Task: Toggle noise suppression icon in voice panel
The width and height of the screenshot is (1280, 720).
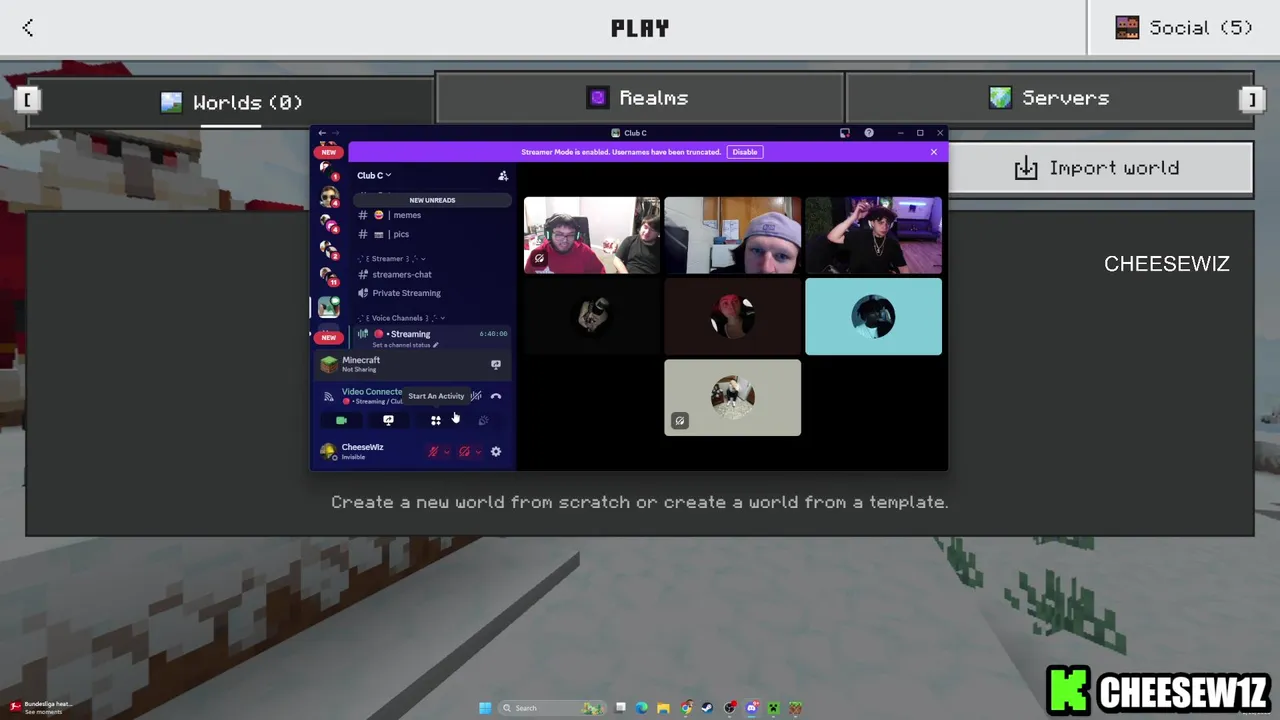Action: point(476,396)
